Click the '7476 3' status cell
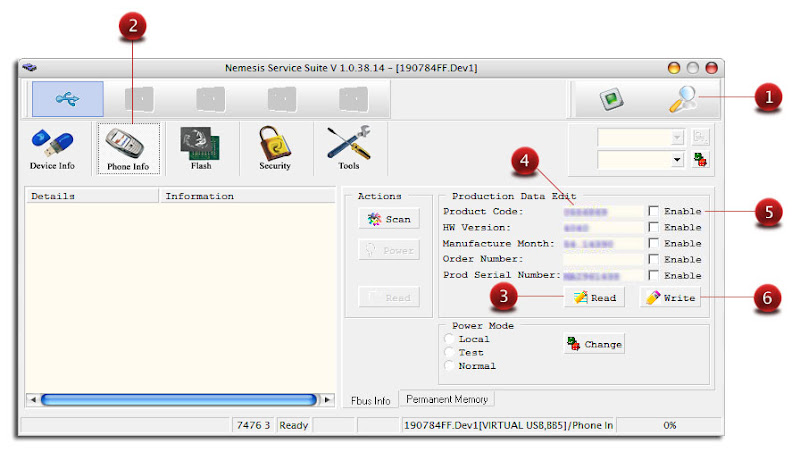This screenshot has width=800, height=452. click(x=253, y=425)
